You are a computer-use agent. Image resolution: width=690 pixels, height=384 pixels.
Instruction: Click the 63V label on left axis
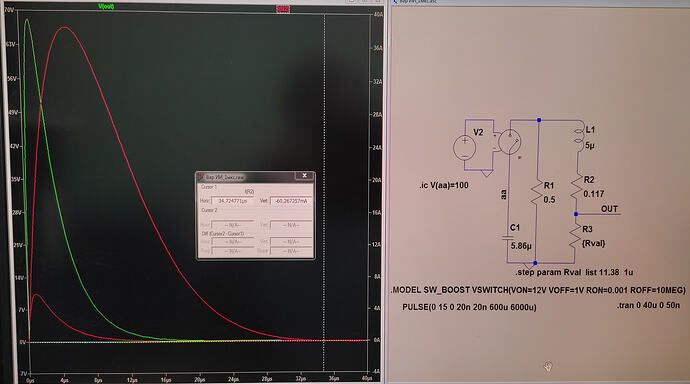pyautogui.click(x=11, y=44)
